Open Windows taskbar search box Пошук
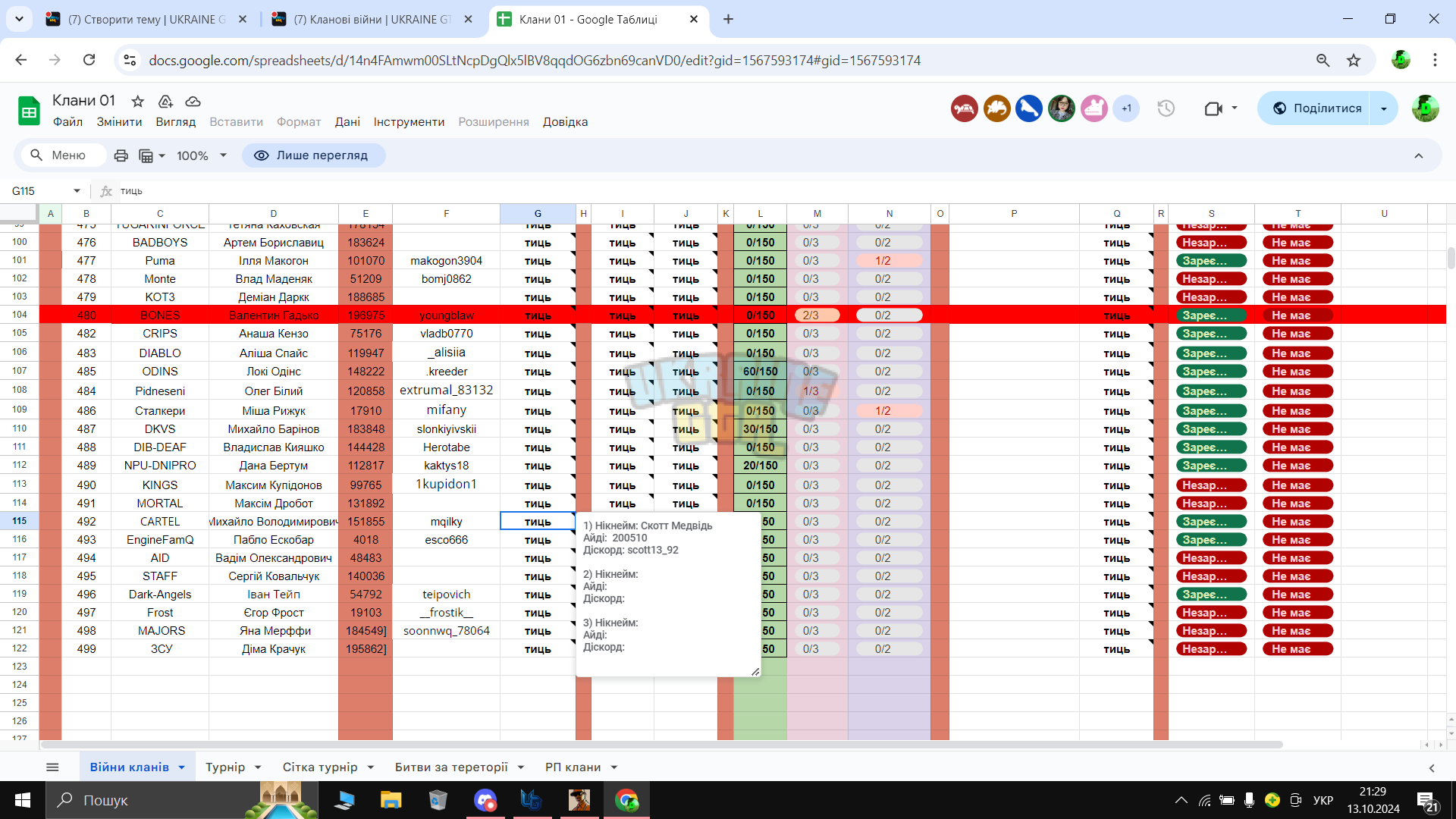The image size is (1456, 819). (x=182, y=800)
